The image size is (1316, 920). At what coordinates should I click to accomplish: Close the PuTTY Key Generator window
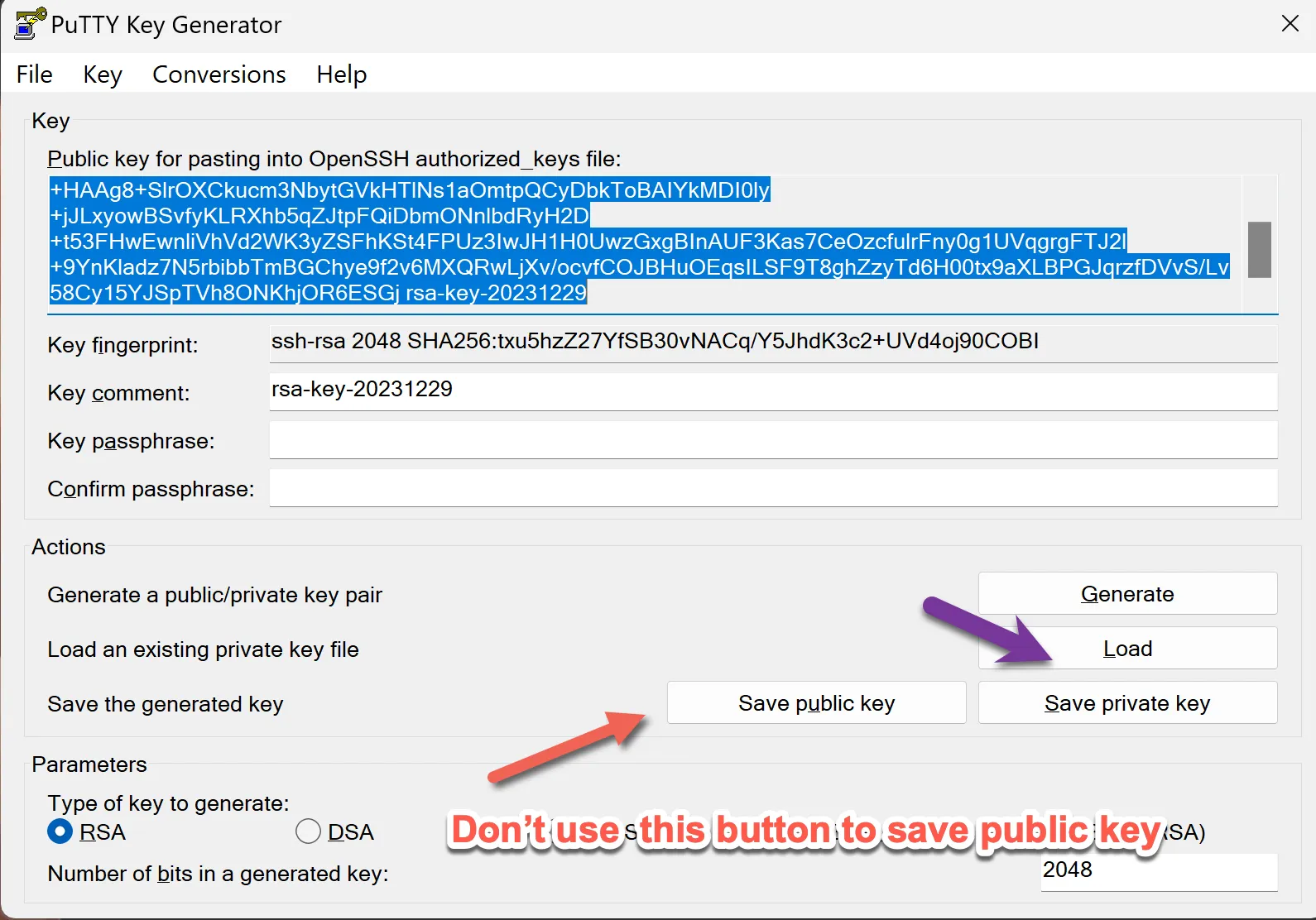[1290, 24]
